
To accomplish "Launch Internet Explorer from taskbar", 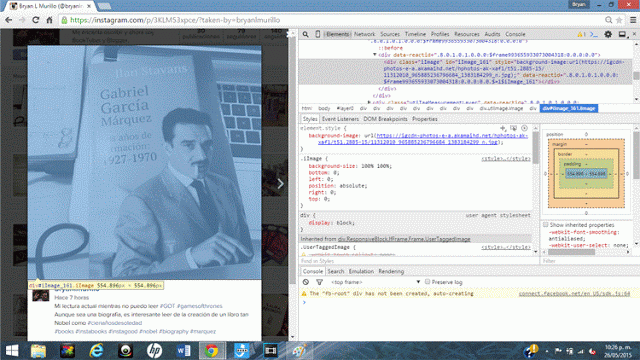I will pyautogui.click(x=97, y=351).
